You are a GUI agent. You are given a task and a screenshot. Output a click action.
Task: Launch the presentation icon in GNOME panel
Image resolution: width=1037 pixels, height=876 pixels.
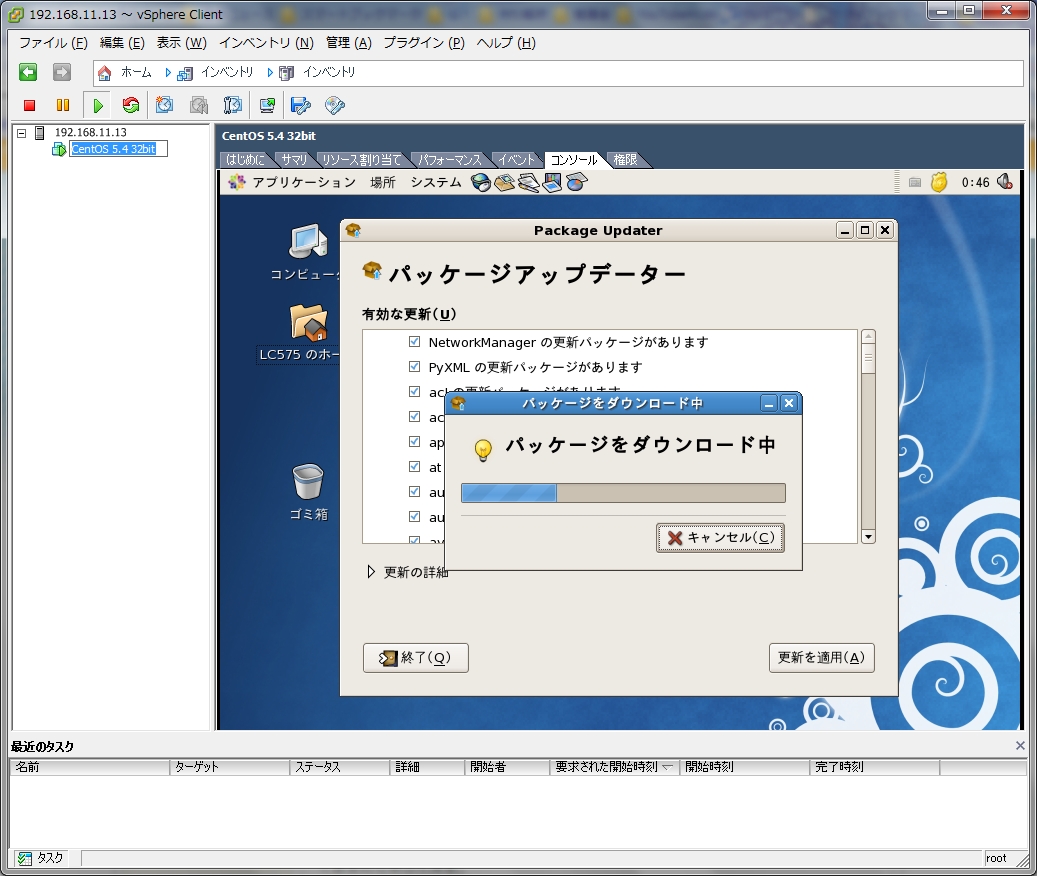point(552,182)
